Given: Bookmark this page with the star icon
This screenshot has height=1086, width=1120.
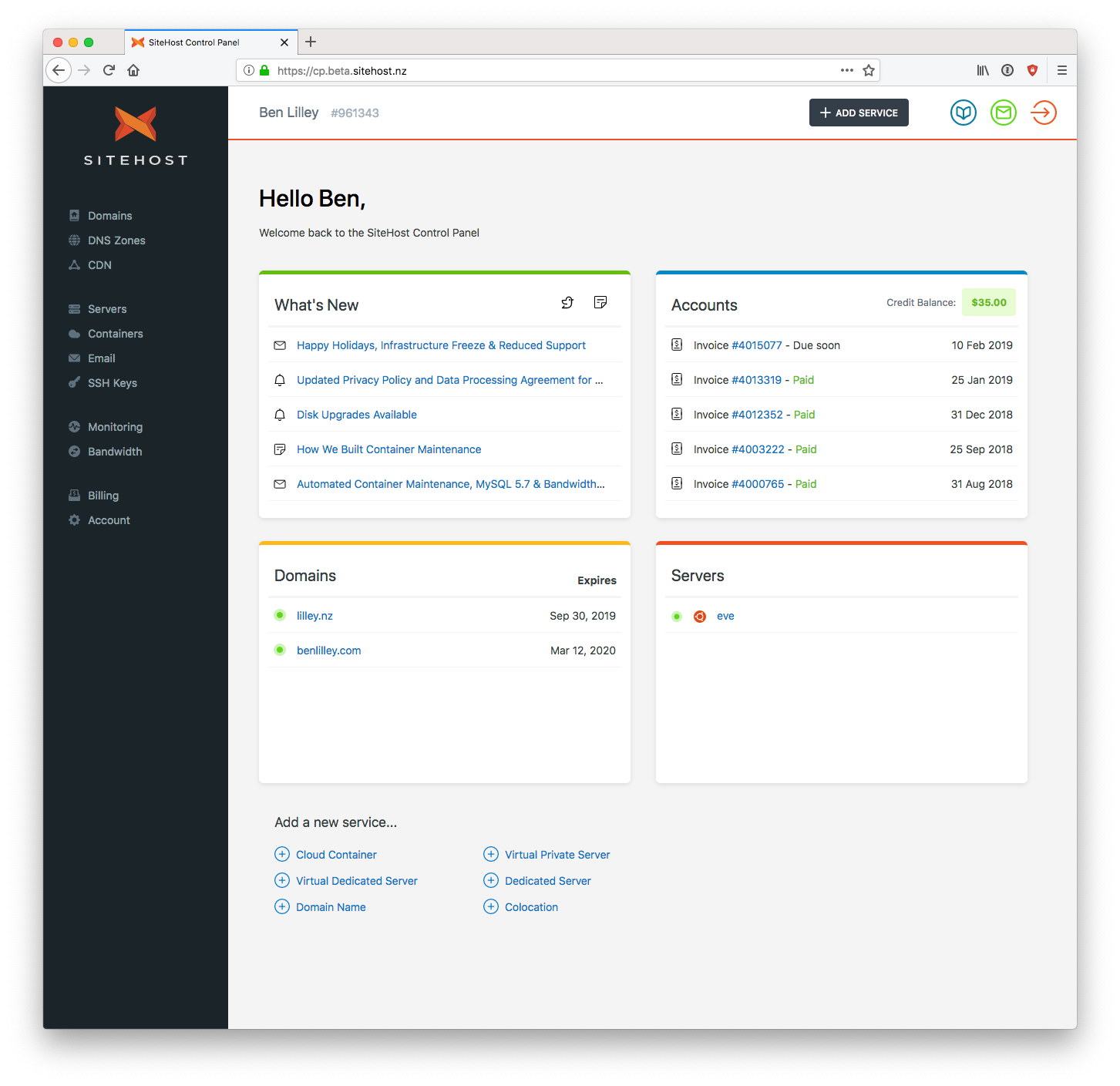Looking at the screenshot, I should [869, 71].
